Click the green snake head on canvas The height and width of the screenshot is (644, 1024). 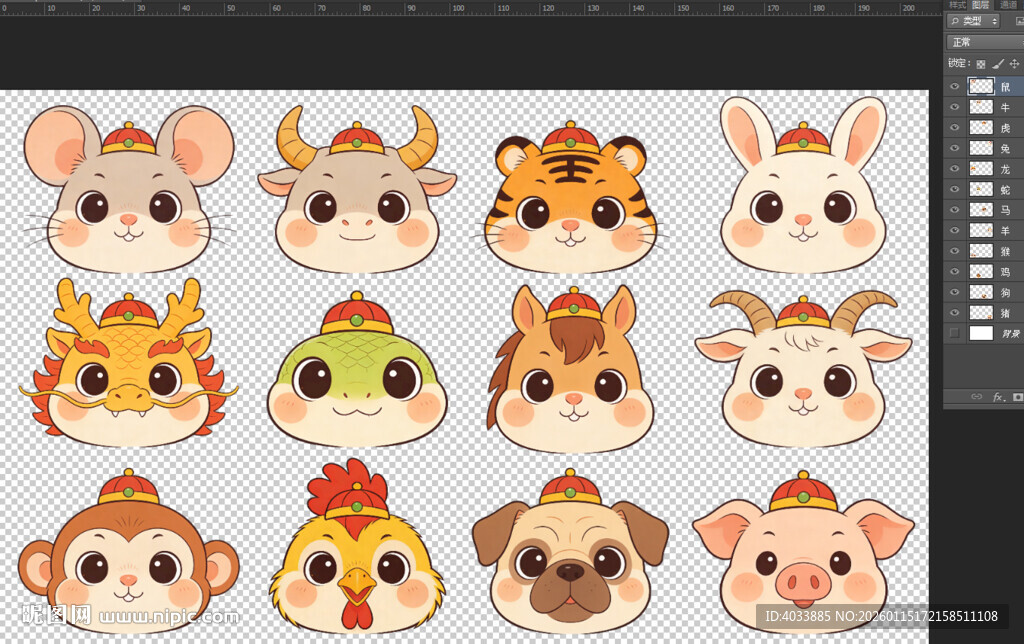point(357,369)
